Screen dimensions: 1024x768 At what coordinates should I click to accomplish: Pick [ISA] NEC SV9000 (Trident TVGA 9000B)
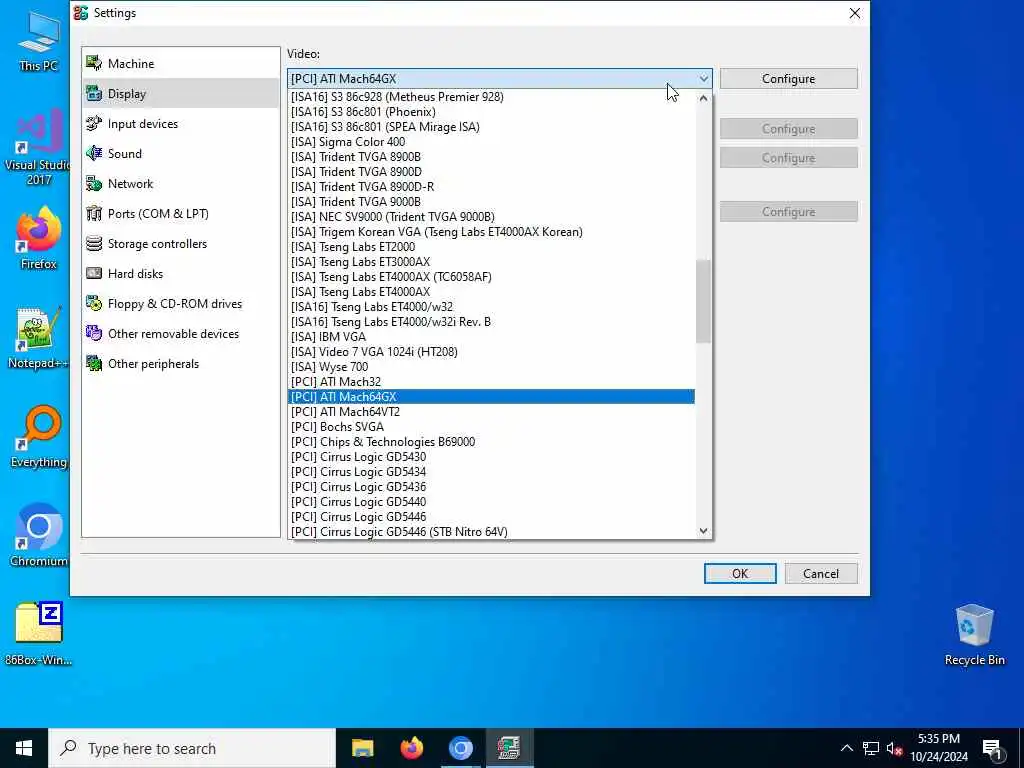tap(491, 216)
